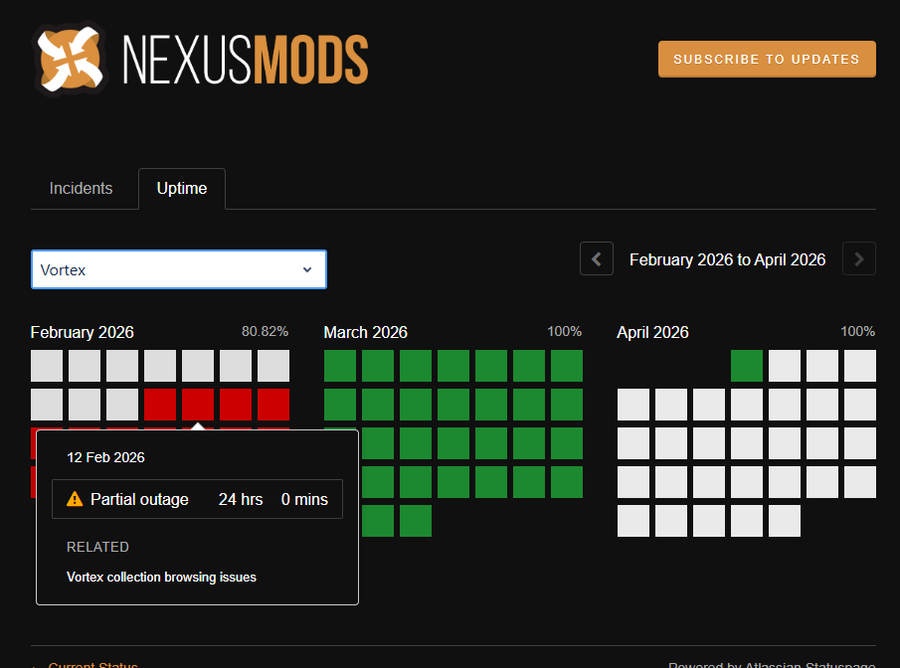Image resolution: width=900 pixels, height=668 pixels.
Task: Click Subscribe To Updates button
Action: 766,59
